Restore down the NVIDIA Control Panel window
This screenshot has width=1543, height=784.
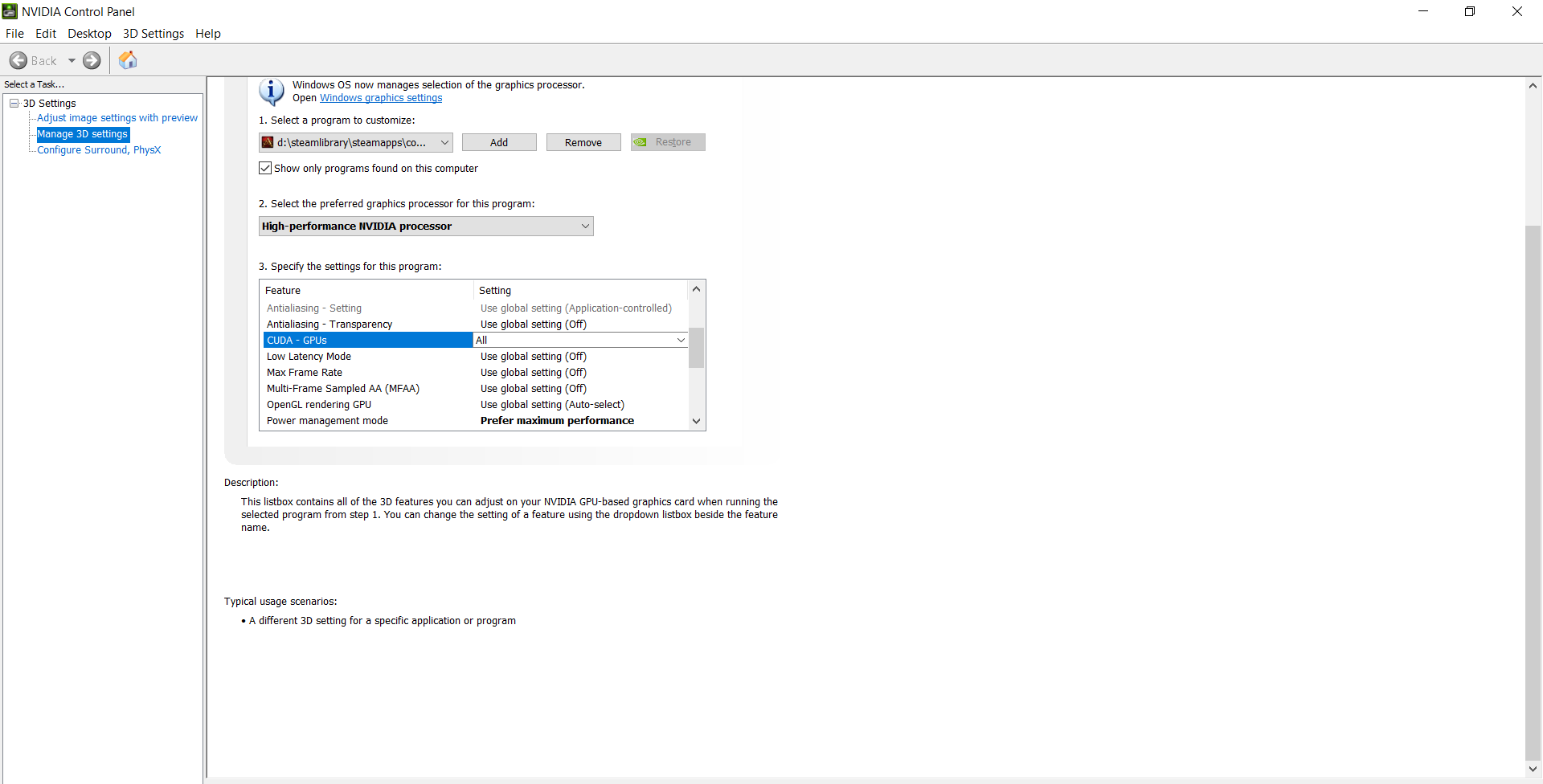1470,11
